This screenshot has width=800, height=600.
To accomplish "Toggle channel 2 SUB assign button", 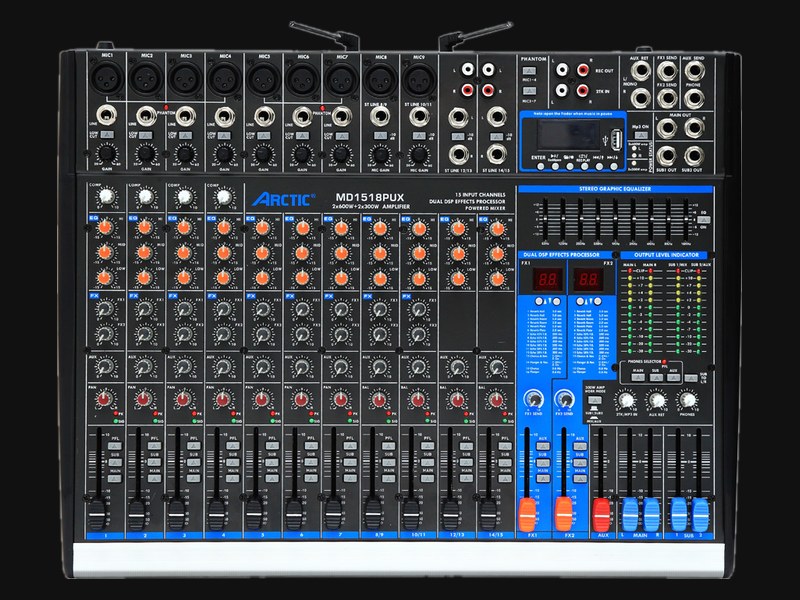I will pos(154,462).
